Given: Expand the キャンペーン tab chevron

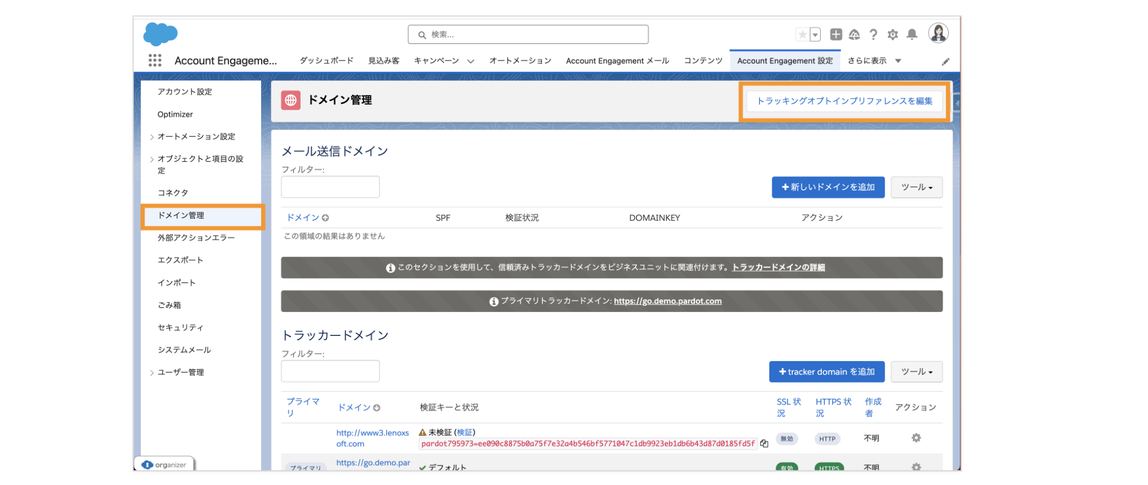Looking at the screenshot, I should (x=470, y=62).
